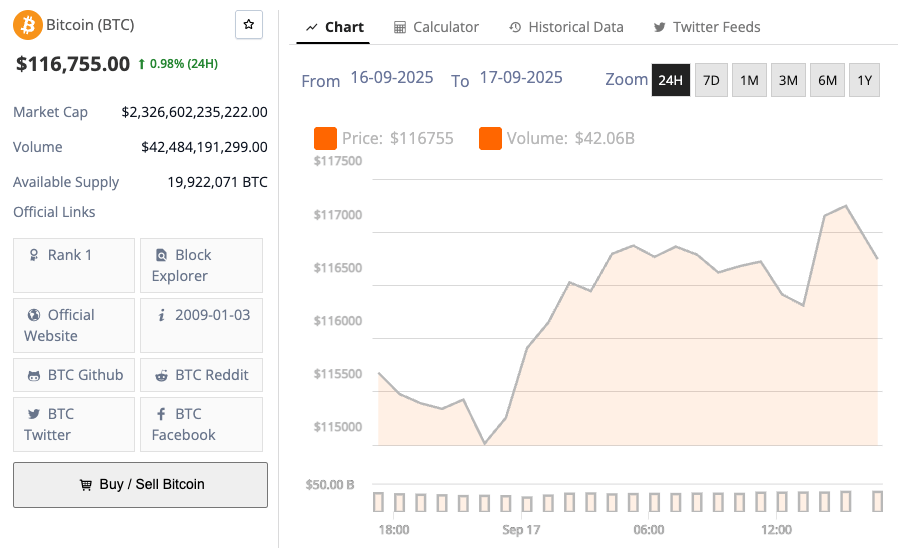Toggle the Price series orange legend swatch
Image resolution: width=909 pixels, height=548 pixels.
[325, 139]
